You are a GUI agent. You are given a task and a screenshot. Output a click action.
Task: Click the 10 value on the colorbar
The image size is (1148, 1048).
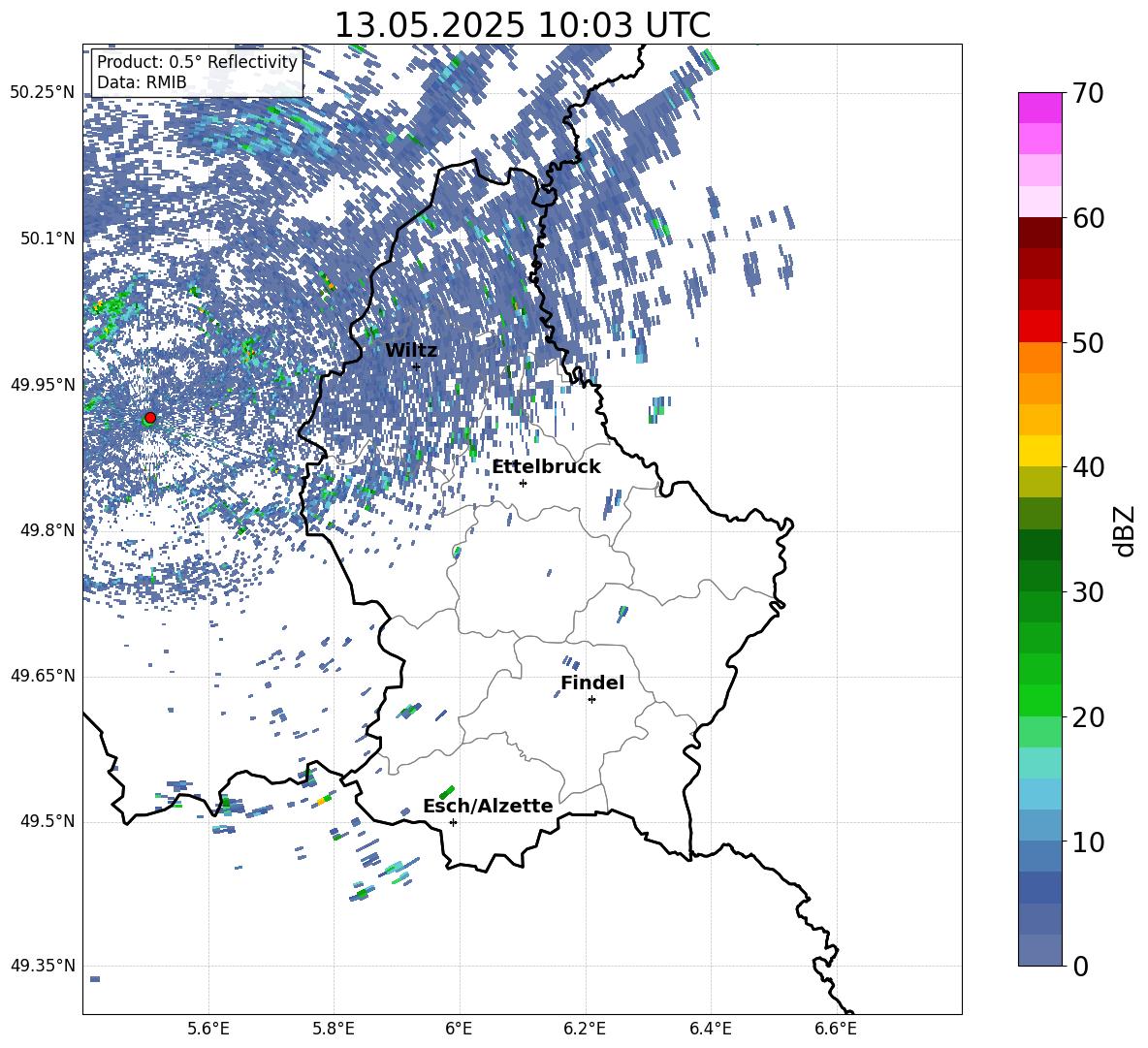1088,842
